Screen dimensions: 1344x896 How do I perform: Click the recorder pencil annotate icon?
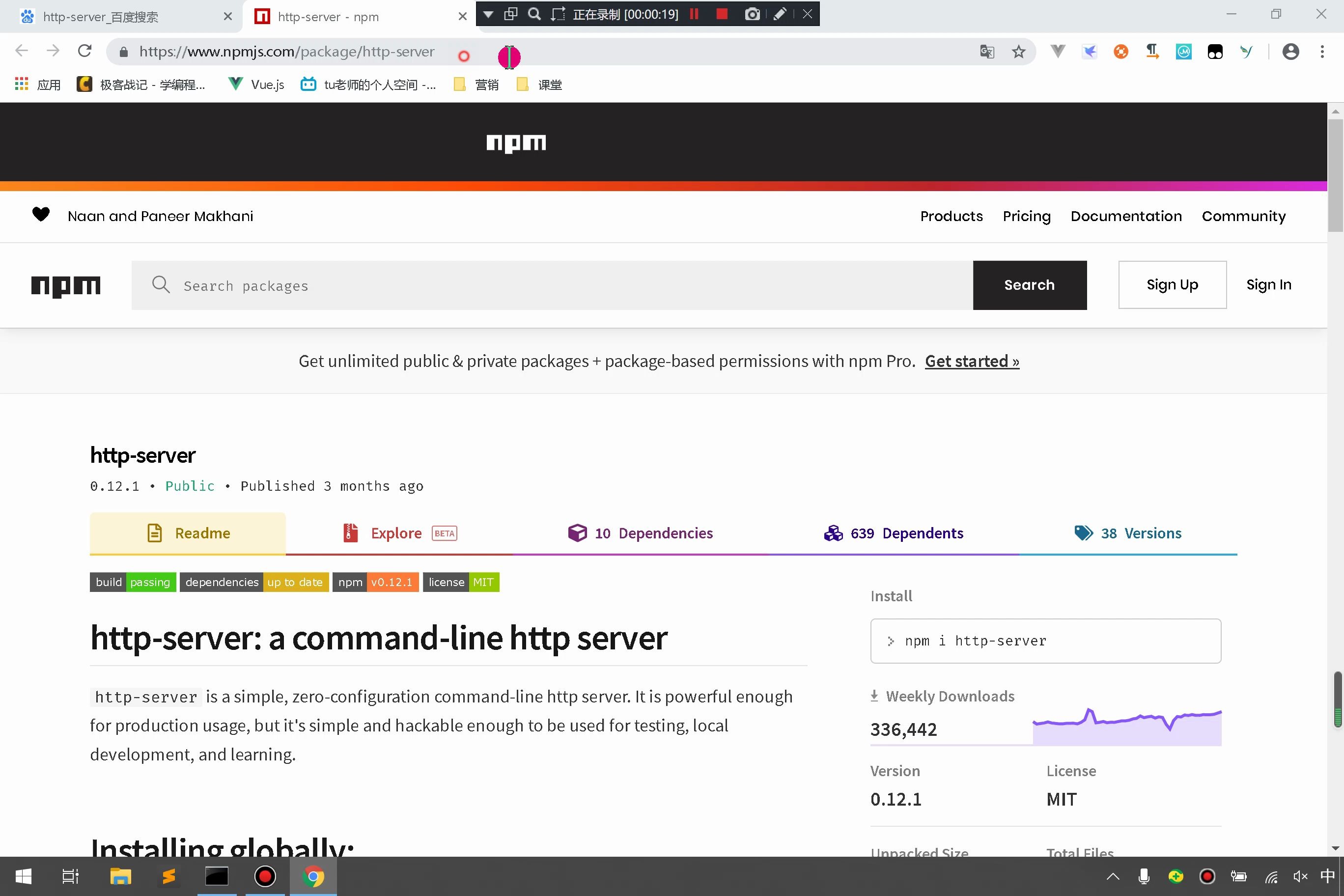tap(780, 14)
